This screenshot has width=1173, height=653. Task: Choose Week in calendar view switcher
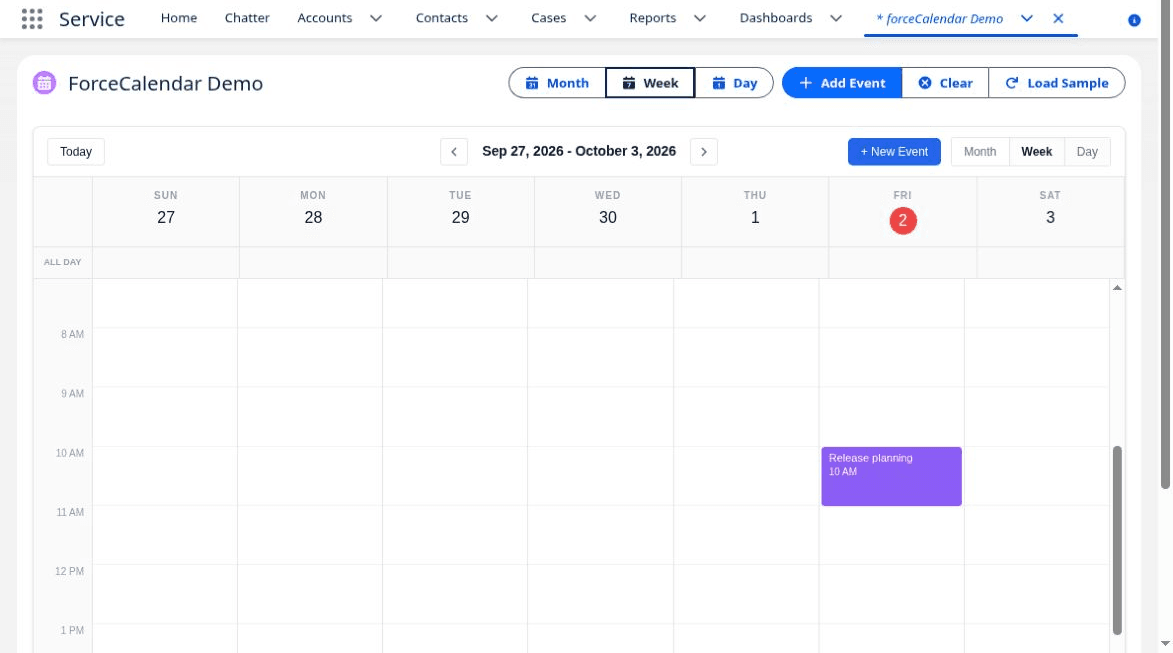coord(1037,152)
